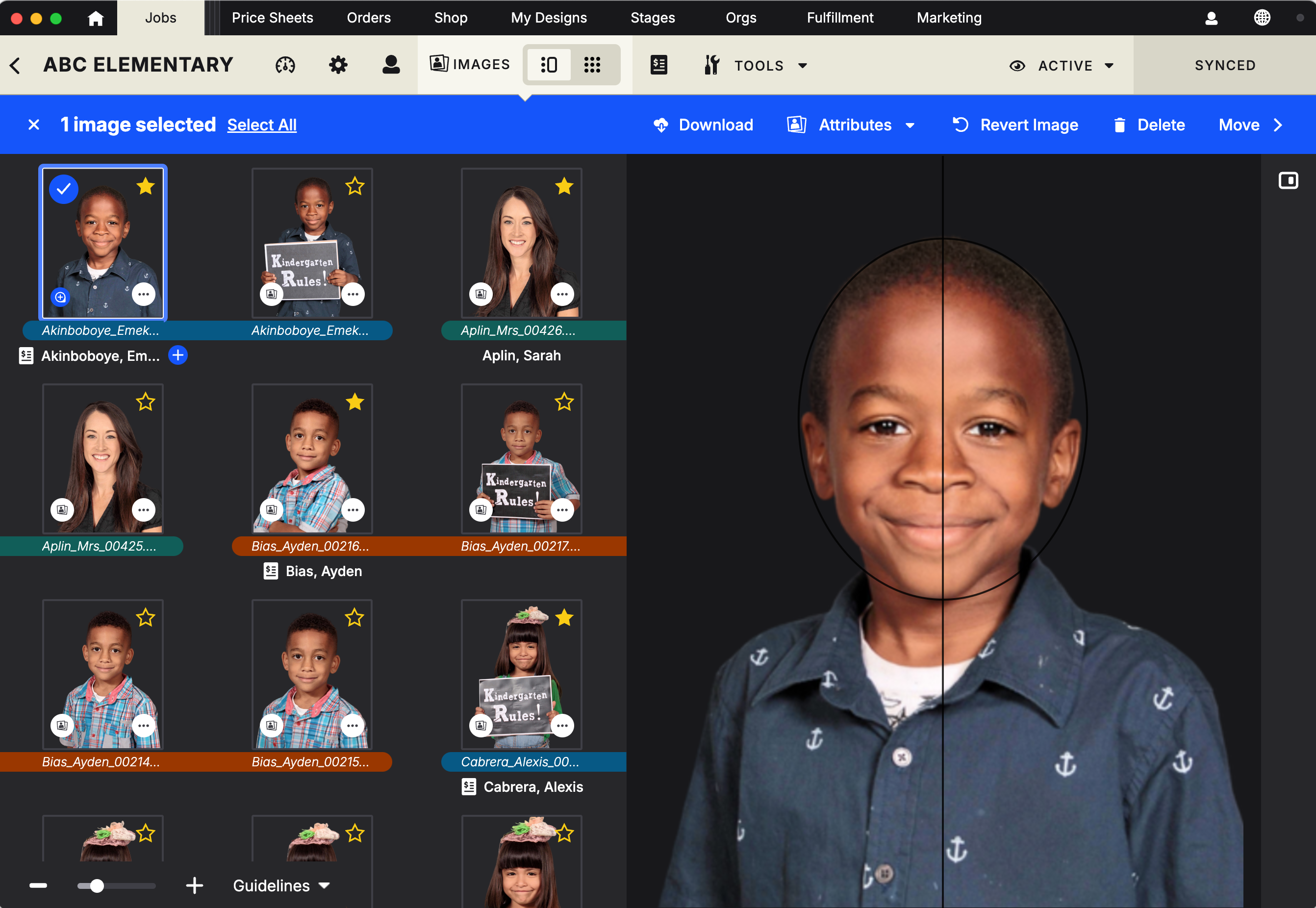This screenshot has width=1316, height=908.
Task: Open more options on Aplin_Mrs_00426 thumbnail
Action: pyautogui.click(x=562, y=294)
